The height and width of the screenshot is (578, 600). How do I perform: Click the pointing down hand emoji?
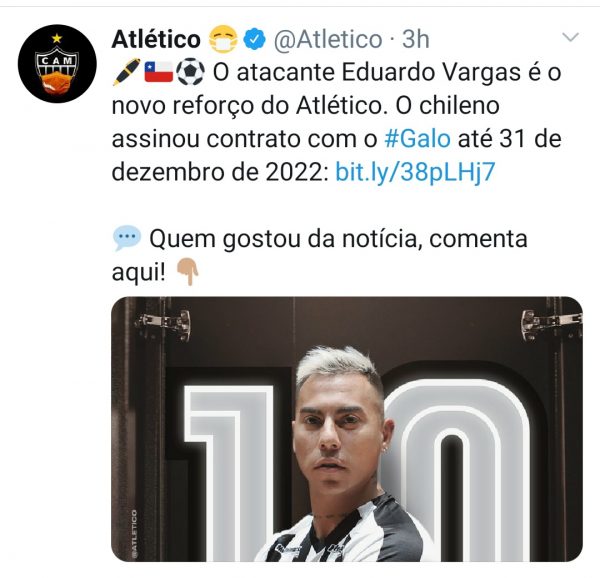tap(188, 272)
